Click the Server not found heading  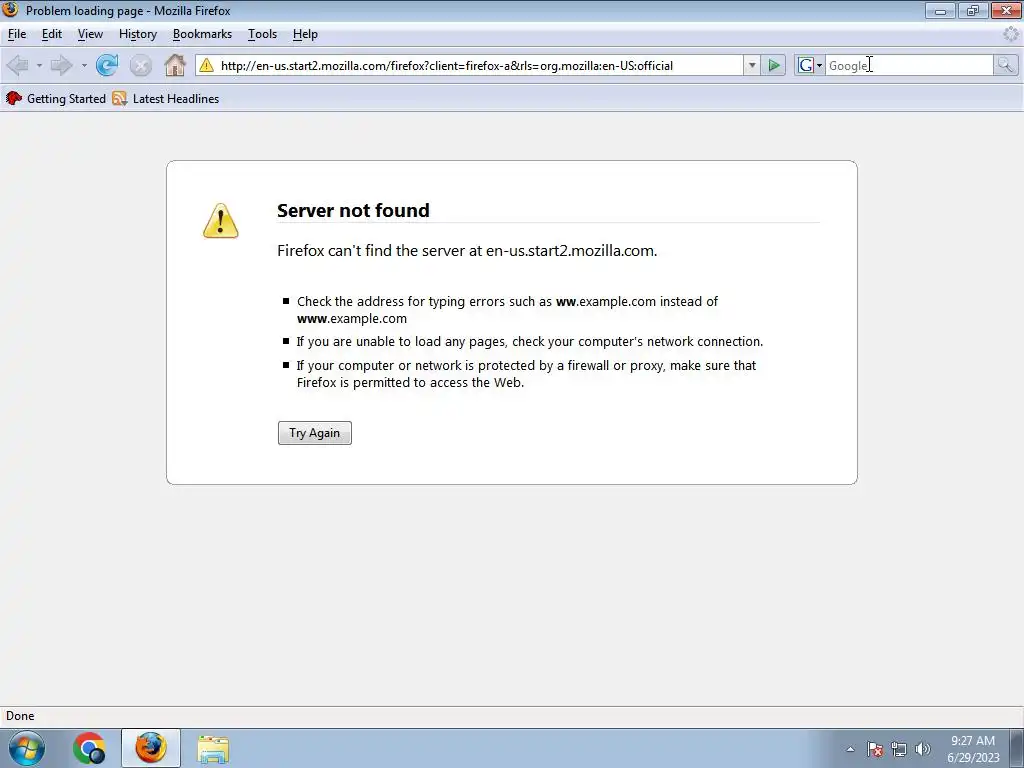pos(353,210)
